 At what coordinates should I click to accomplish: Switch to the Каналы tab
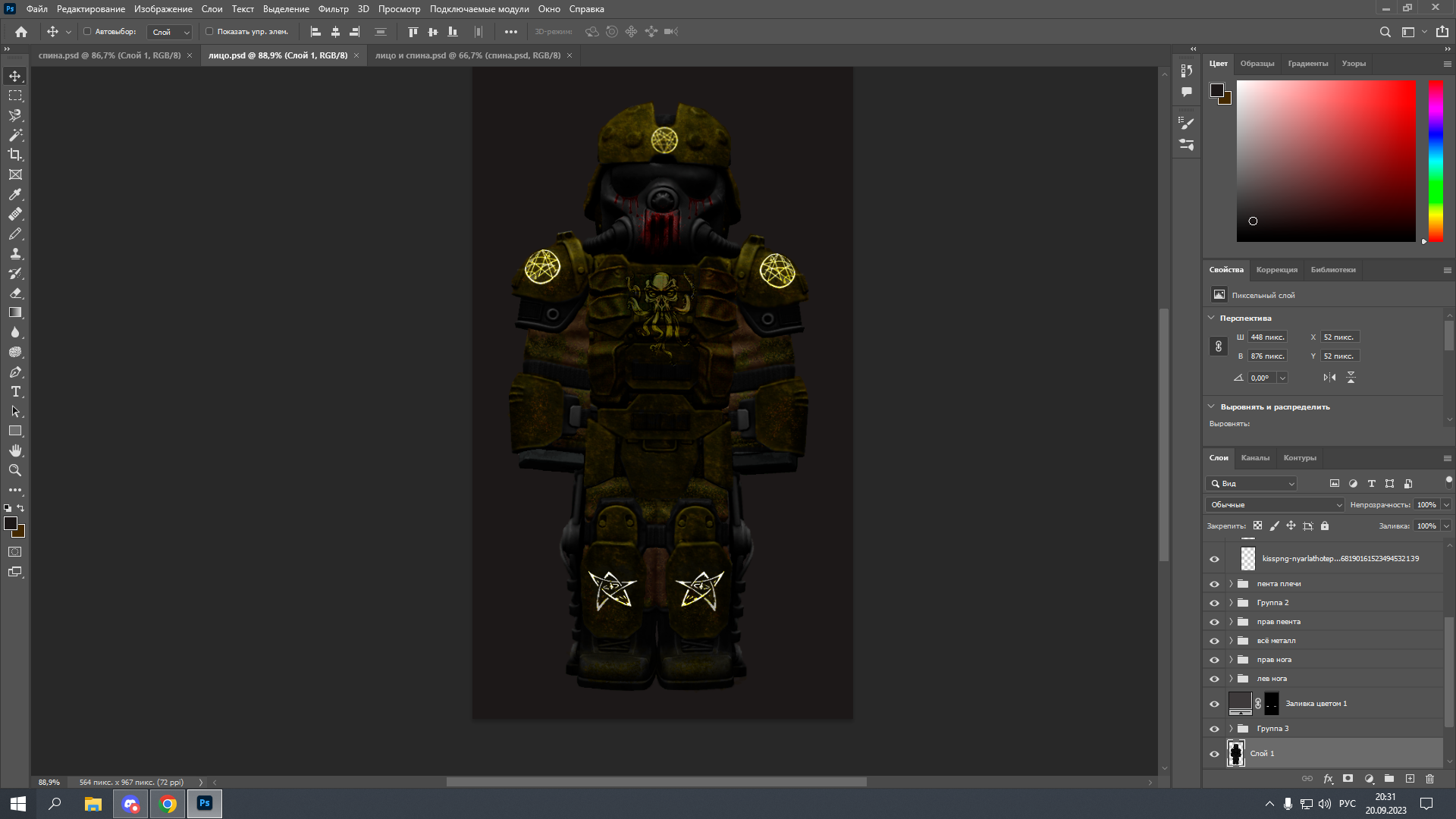coord(1255,458)
